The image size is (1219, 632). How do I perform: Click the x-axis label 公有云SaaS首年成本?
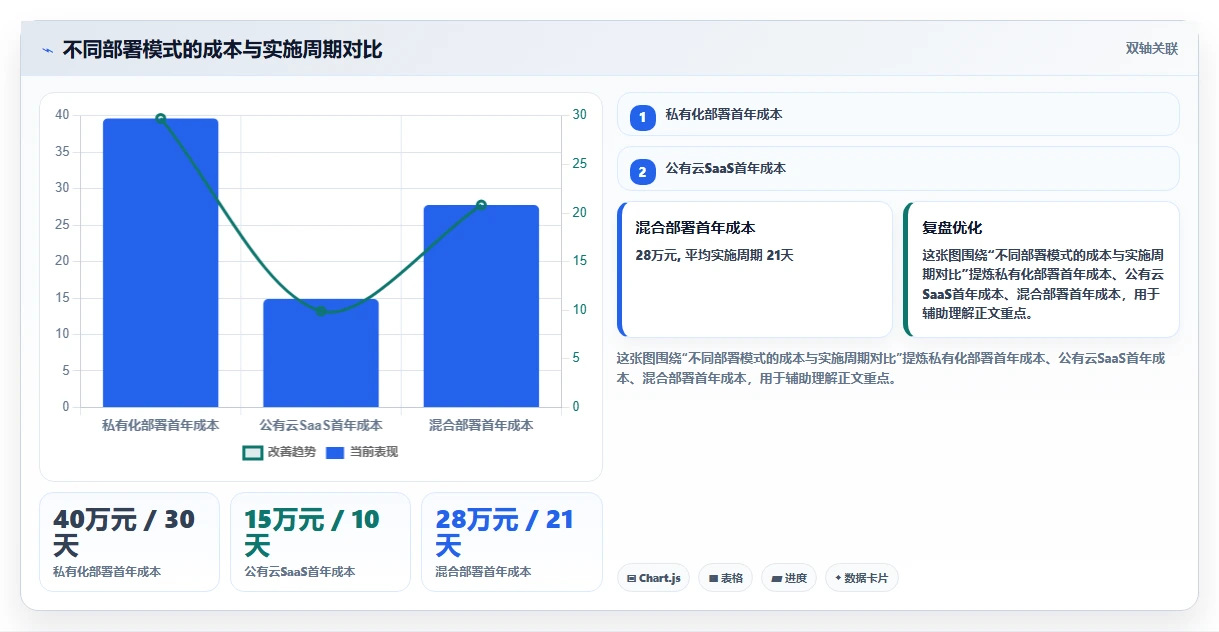coord(321,425)
